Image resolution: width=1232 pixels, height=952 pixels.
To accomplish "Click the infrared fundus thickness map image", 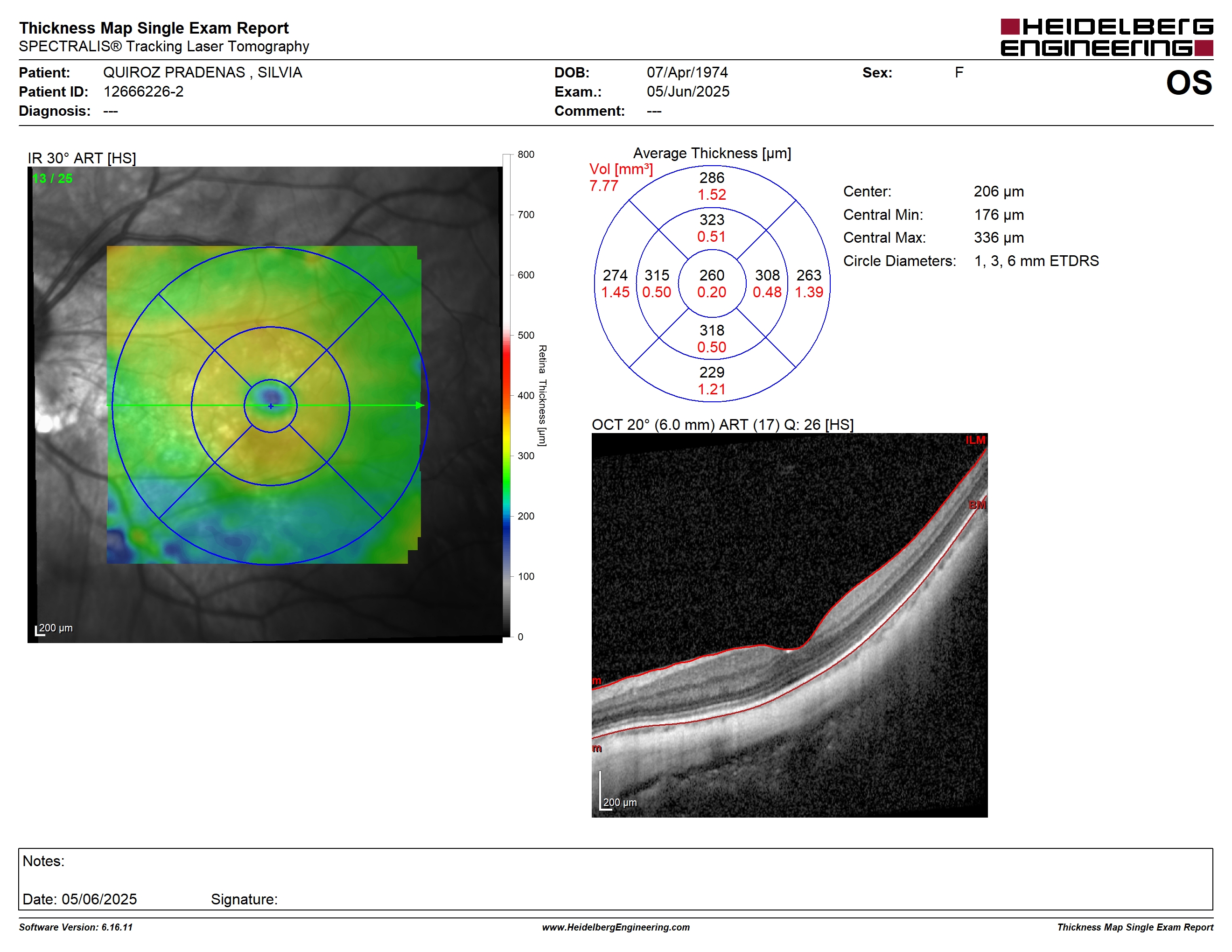I will [x=265, y=405].
